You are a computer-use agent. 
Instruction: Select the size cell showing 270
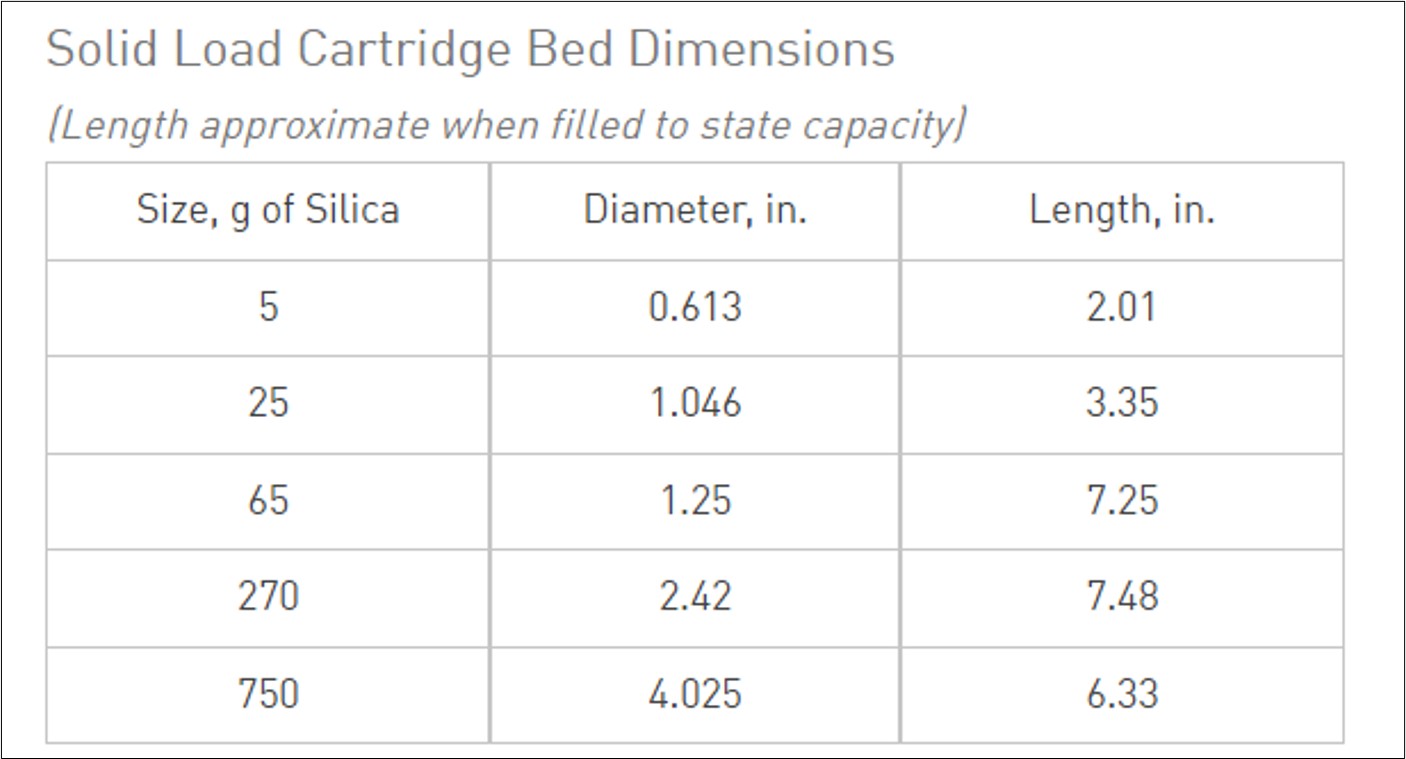point(268,596)
